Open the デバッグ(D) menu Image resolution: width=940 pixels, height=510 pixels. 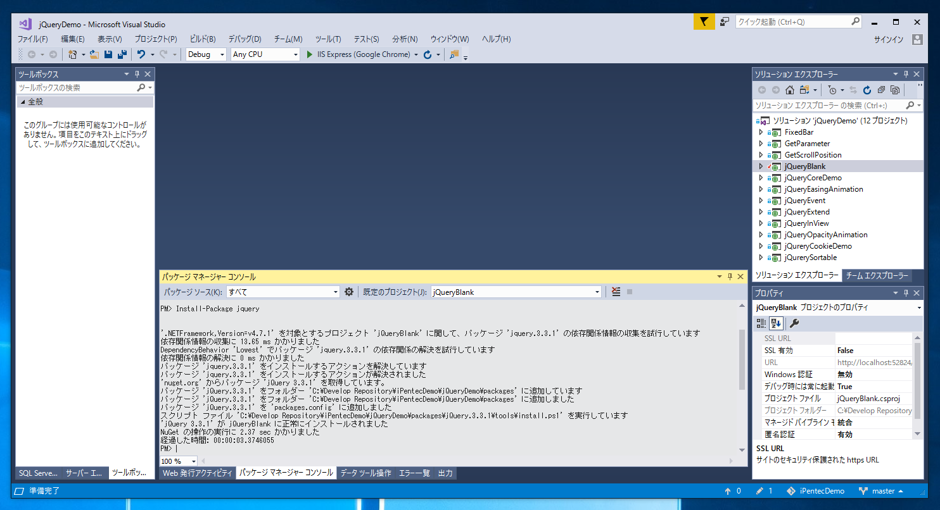(x=245, y=39)
